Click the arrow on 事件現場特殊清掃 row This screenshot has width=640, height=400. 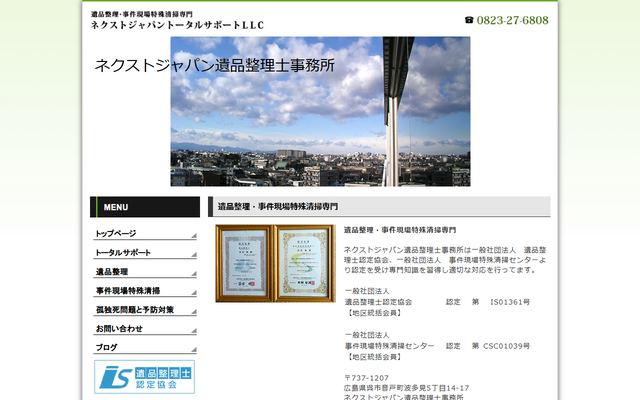(x=194, y=293)
